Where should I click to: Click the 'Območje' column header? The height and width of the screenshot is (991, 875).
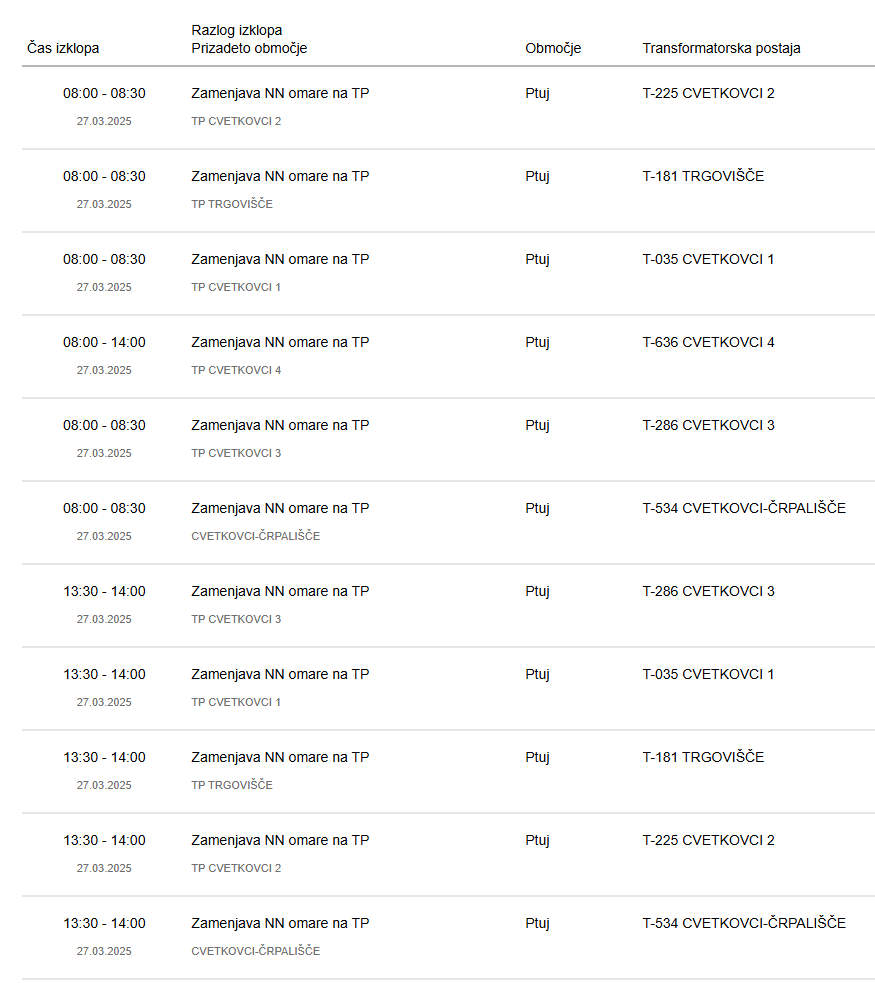pyautogui.click(x=553, y=48)
